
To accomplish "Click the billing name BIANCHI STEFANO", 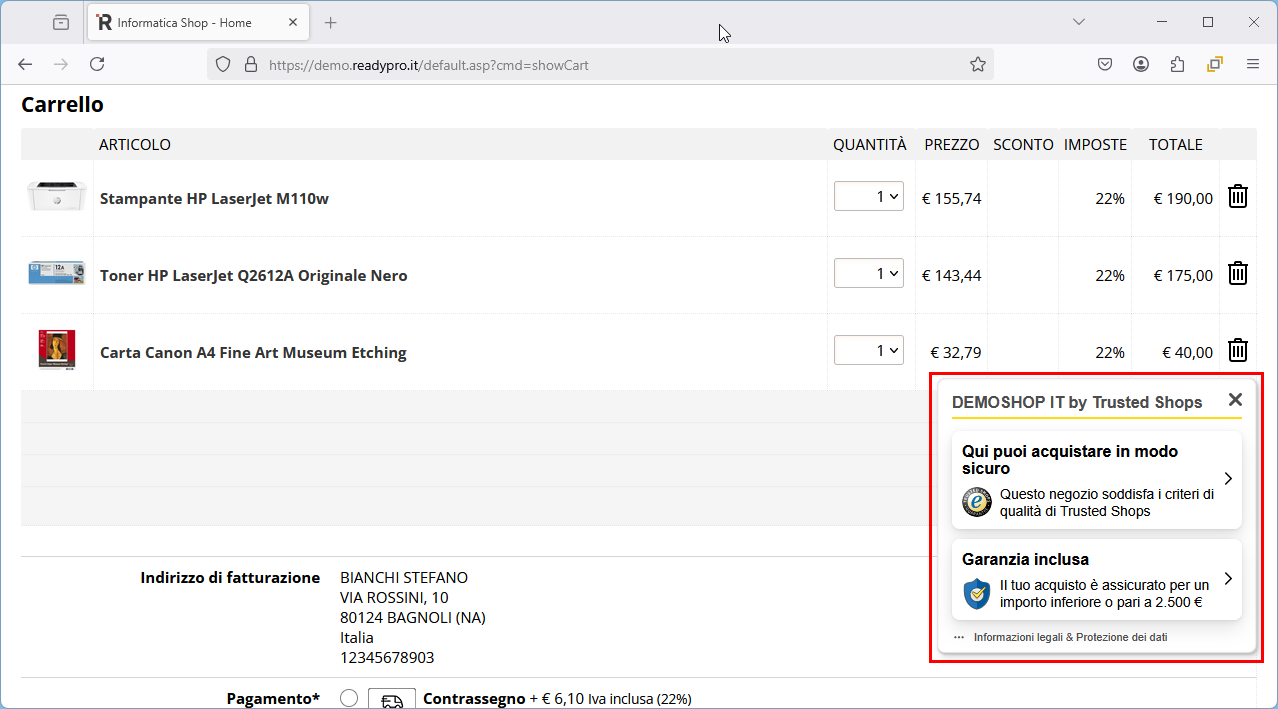I will [x=404, y=577].
